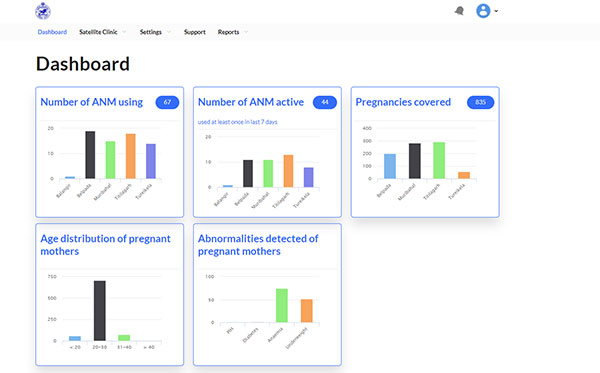The image size is (600, 373).
Task: Click the Number of ANM using title
Action: coord(91,102)
